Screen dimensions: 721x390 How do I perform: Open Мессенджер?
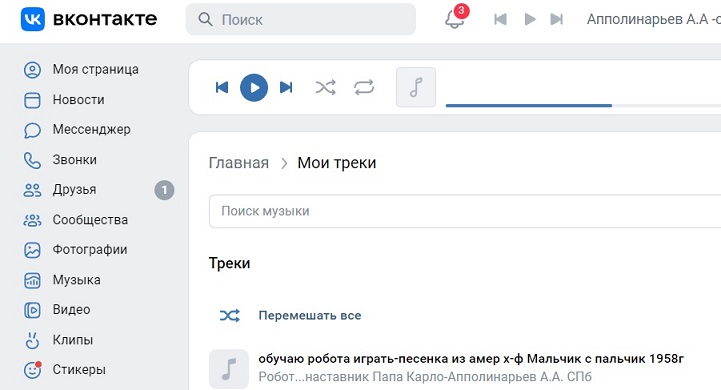[92, 130]
